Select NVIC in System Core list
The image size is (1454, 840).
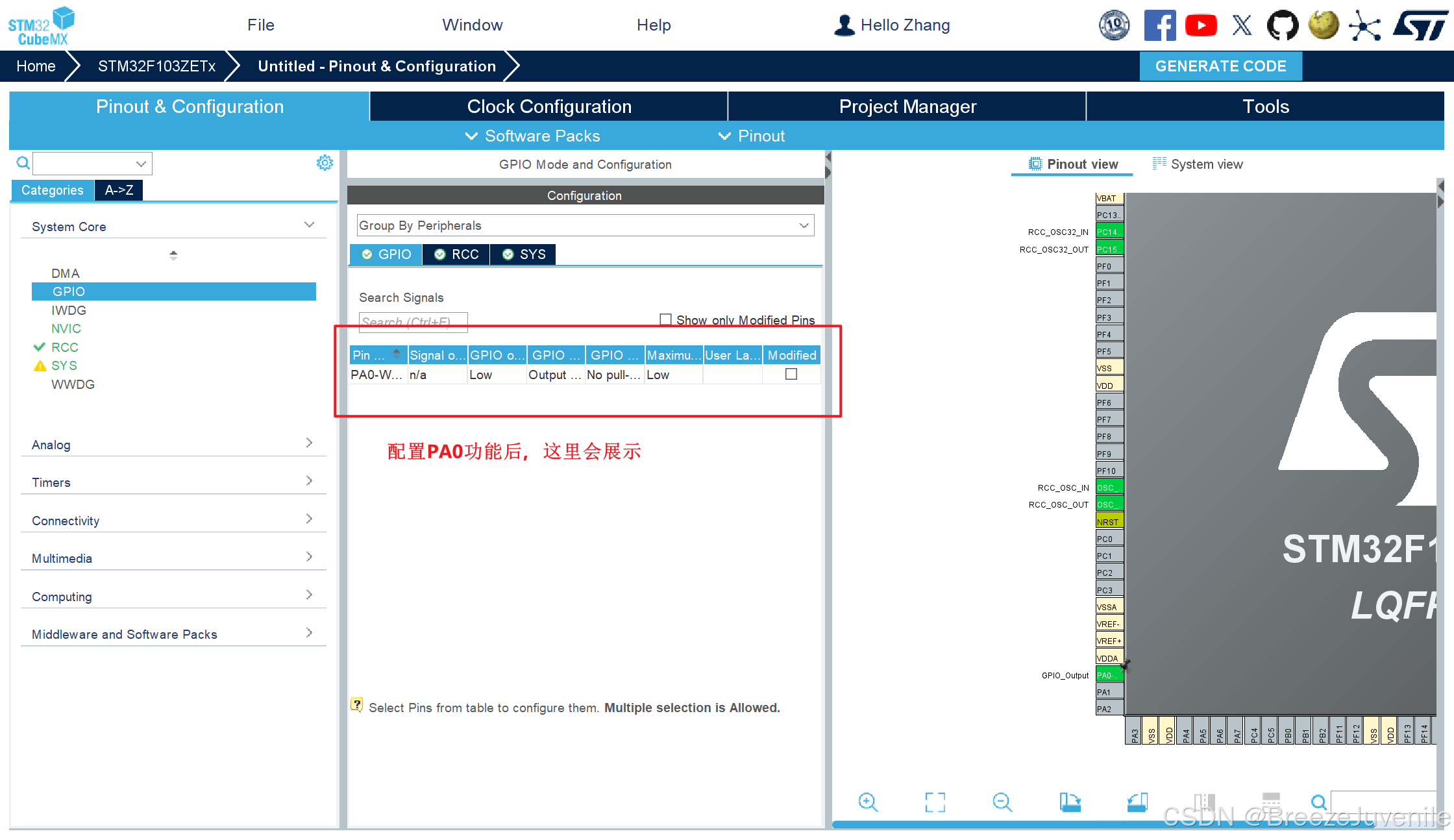pyautogui.click(x=66, y=328)
